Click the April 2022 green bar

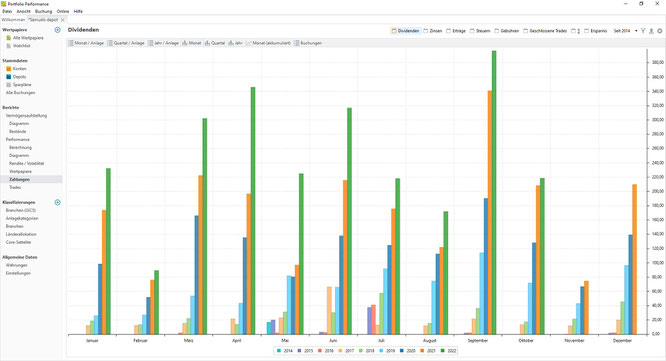coord(253,211)
